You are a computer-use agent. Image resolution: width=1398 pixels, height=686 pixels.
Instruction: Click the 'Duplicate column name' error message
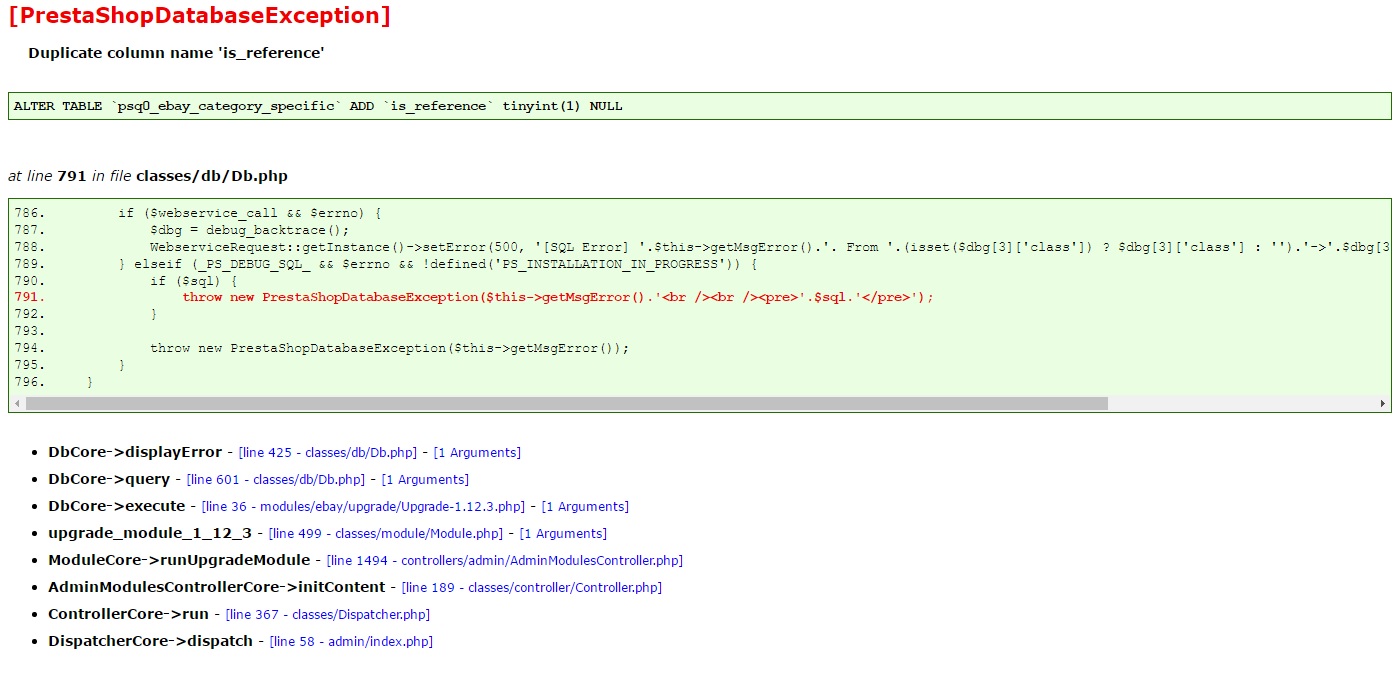[176, 53]
